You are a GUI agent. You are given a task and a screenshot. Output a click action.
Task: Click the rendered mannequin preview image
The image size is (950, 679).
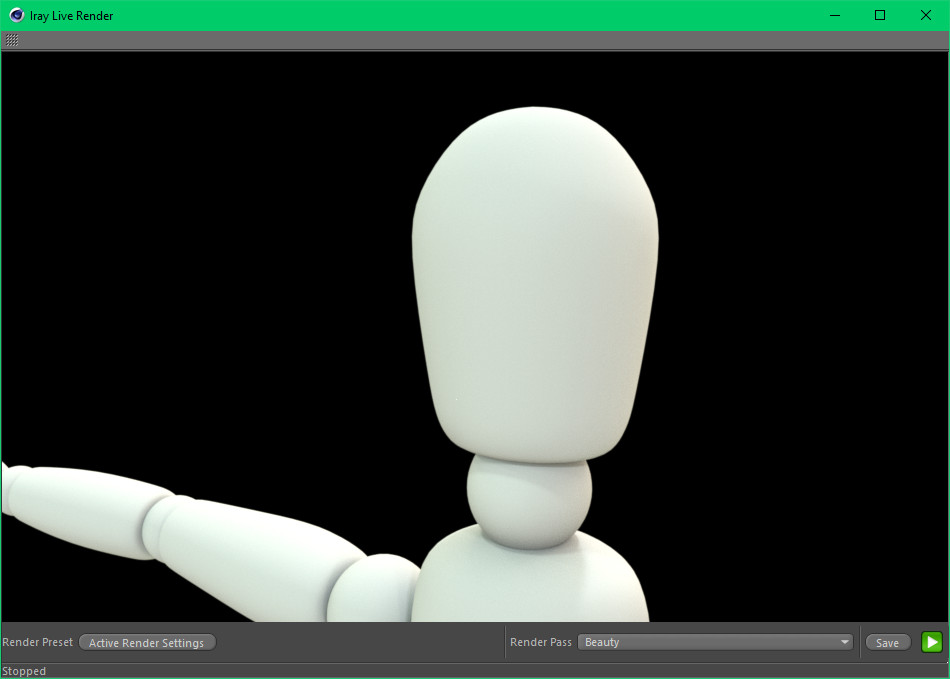coord(475,337)
